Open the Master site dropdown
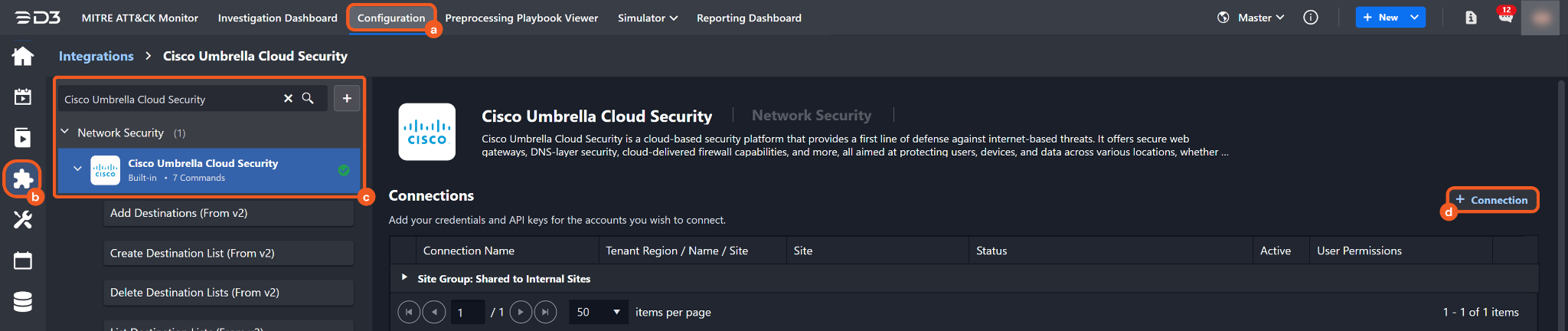 [x=1260, y=18]
